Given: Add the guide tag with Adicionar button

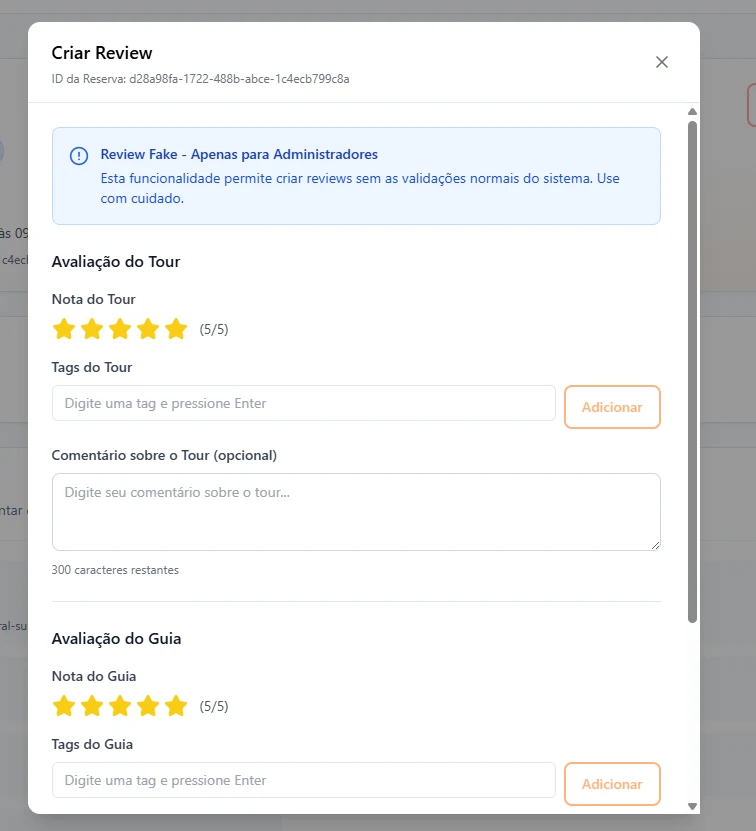Looking at the screenshot, I should coord(612,784).
